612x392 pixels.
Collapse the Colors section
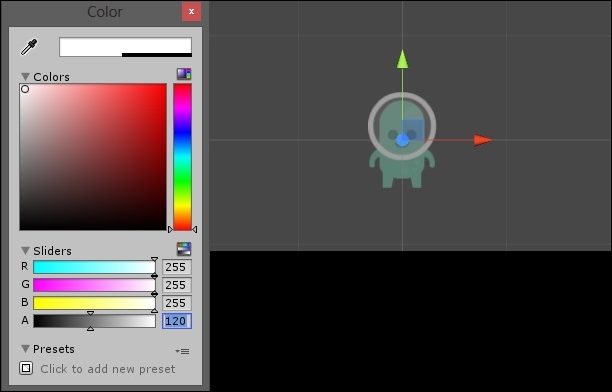(25, 77)
